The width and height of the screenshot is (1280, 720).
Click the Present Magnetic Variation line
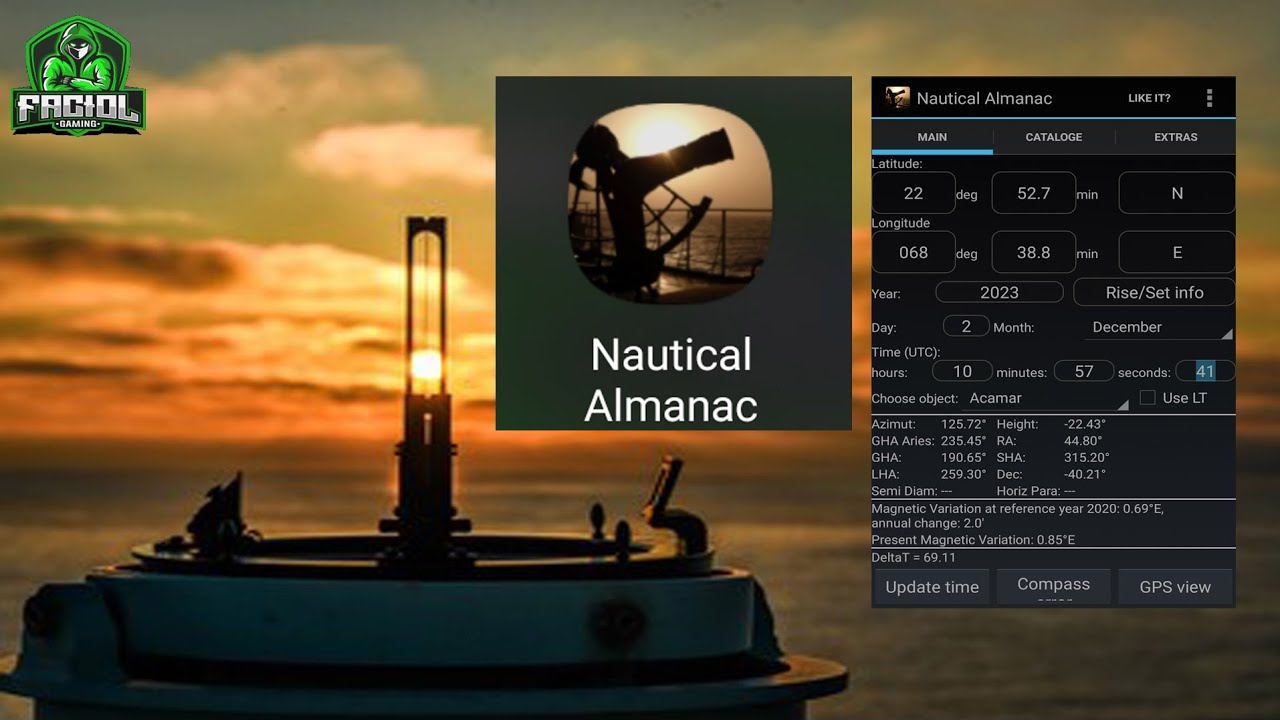(973, 540)
